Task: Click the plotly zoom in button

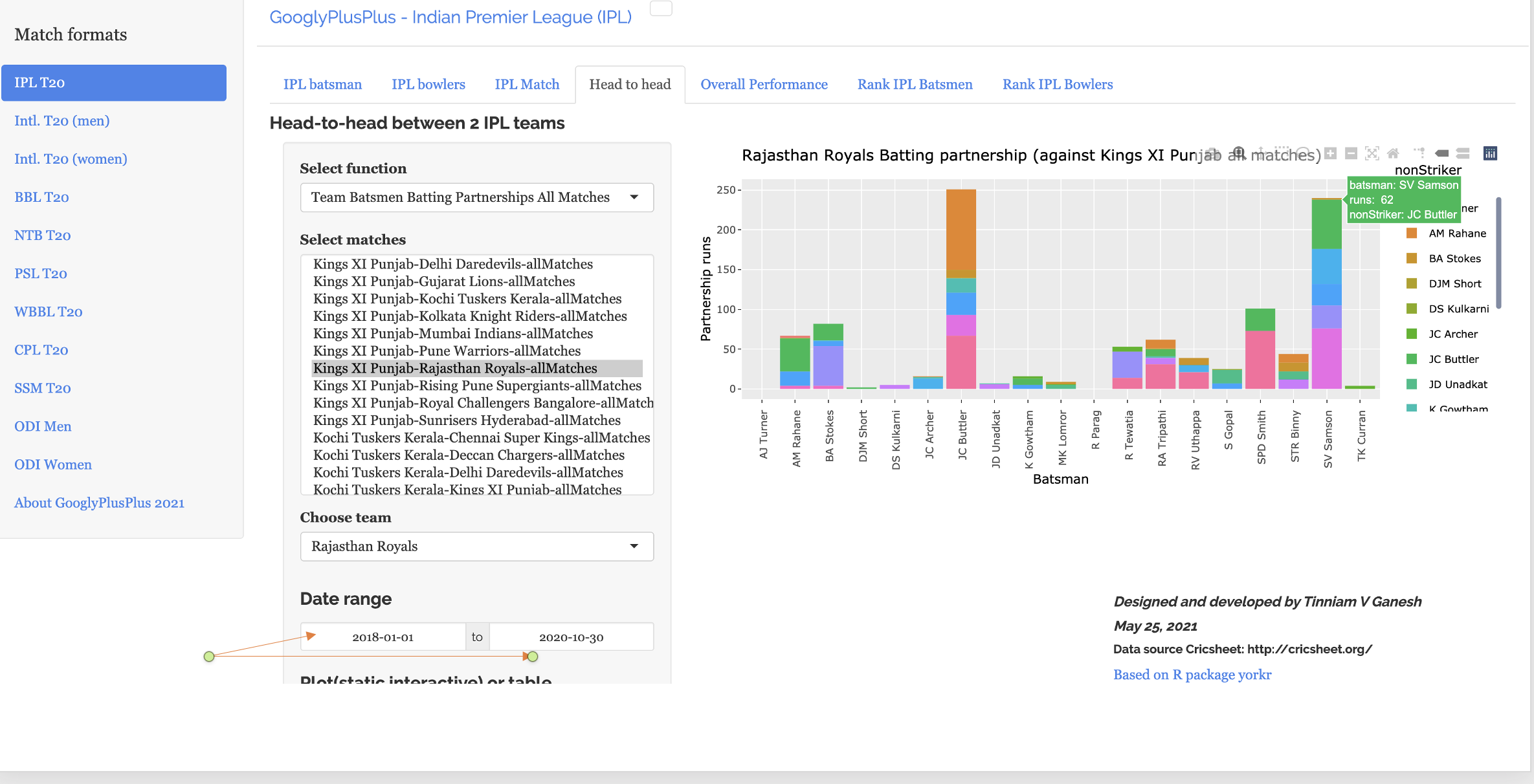Action: pyautogui.click(x=1331, y=153)
